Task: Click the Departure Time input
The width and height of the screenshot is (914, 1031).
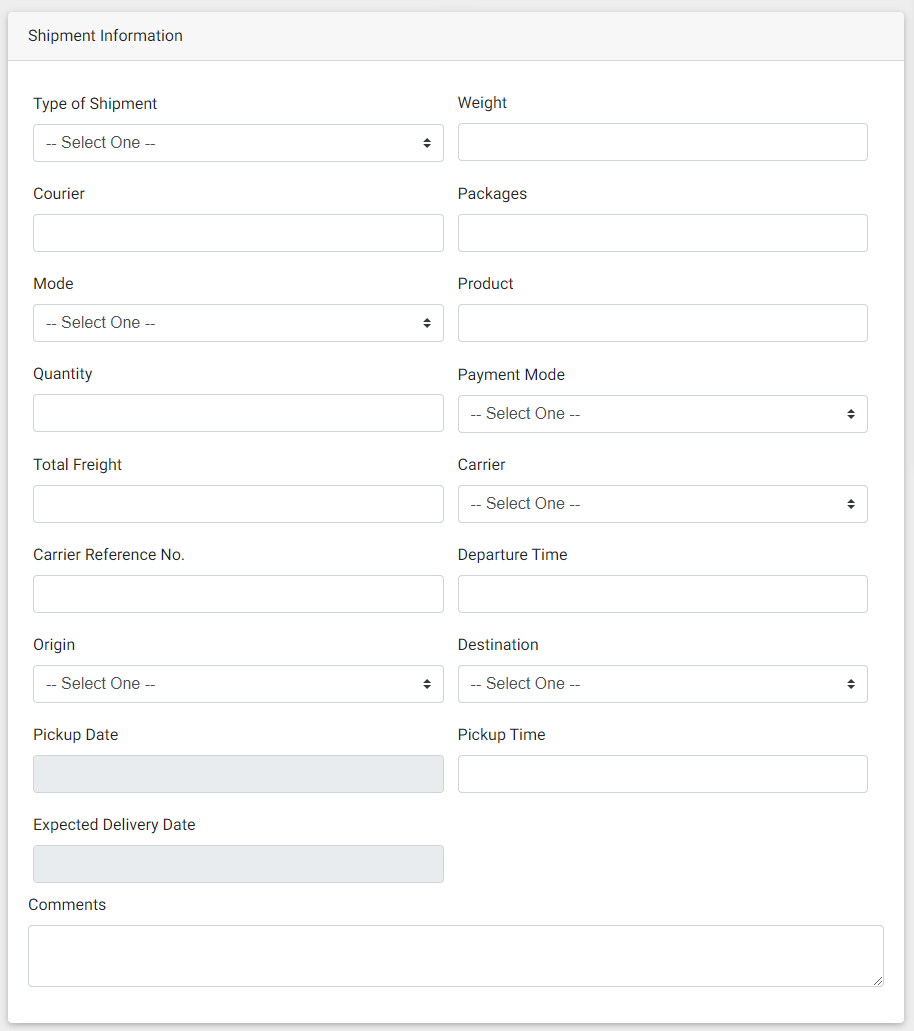Action: point(662,594)
